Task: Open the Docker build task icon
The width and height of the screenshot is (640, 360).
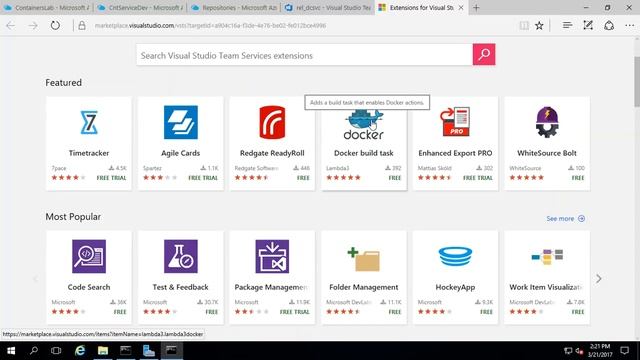Action: tap(364, 125)
